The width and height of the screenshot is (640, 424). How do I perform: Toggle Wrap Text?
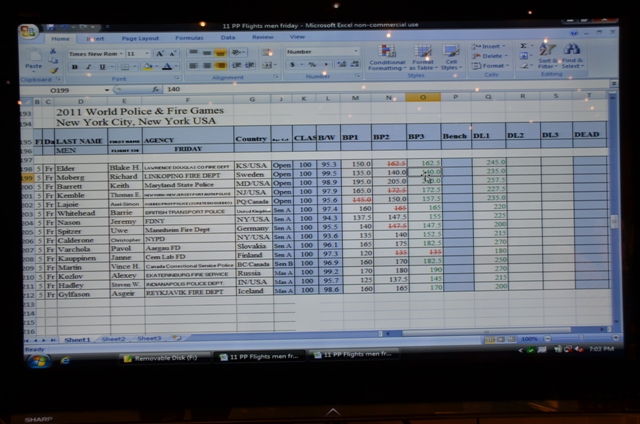pyautogui.click(x=267, y=52)
